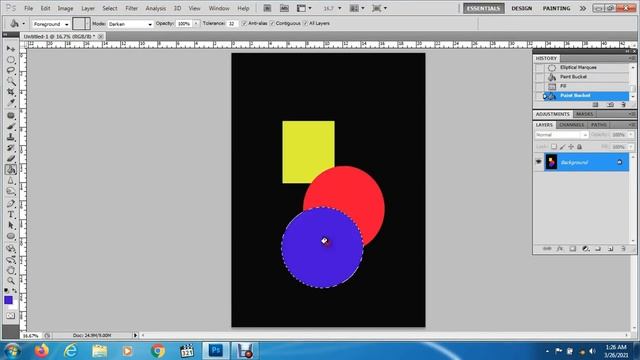Show more workspaces chevron
This screenshot has width=640, height=360.
pos(582,8)
